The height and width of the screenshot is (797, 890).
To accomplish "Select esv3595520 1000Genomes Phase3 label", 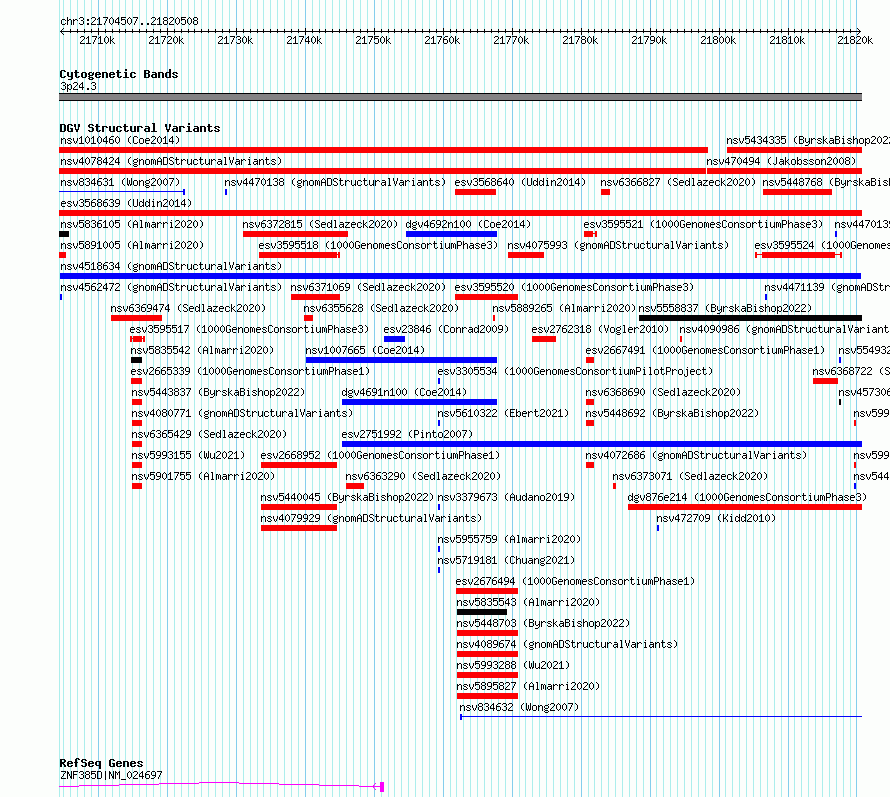I will click(x=574, y=287).
